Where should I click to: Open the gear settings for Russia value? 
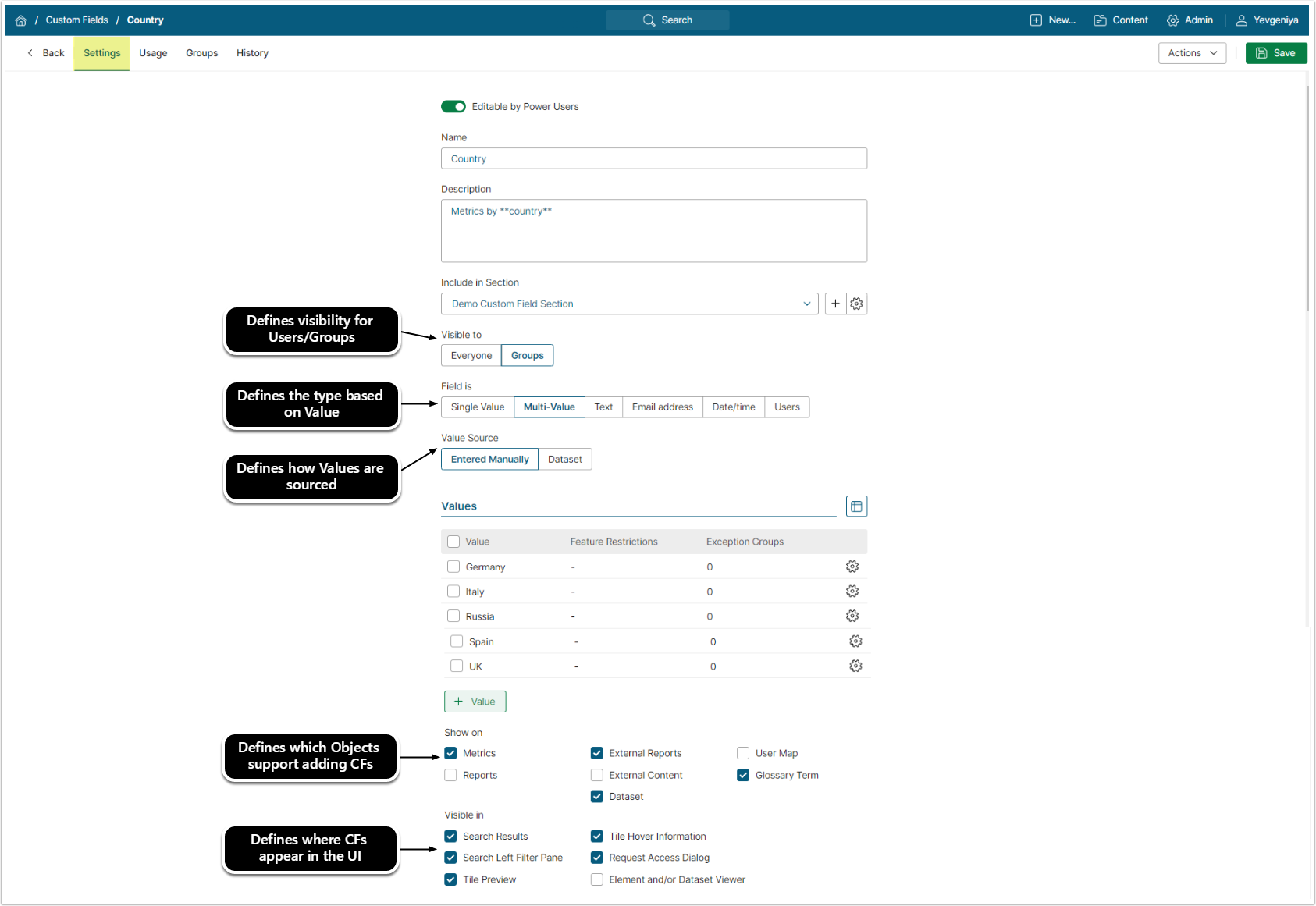pos(852,616)
